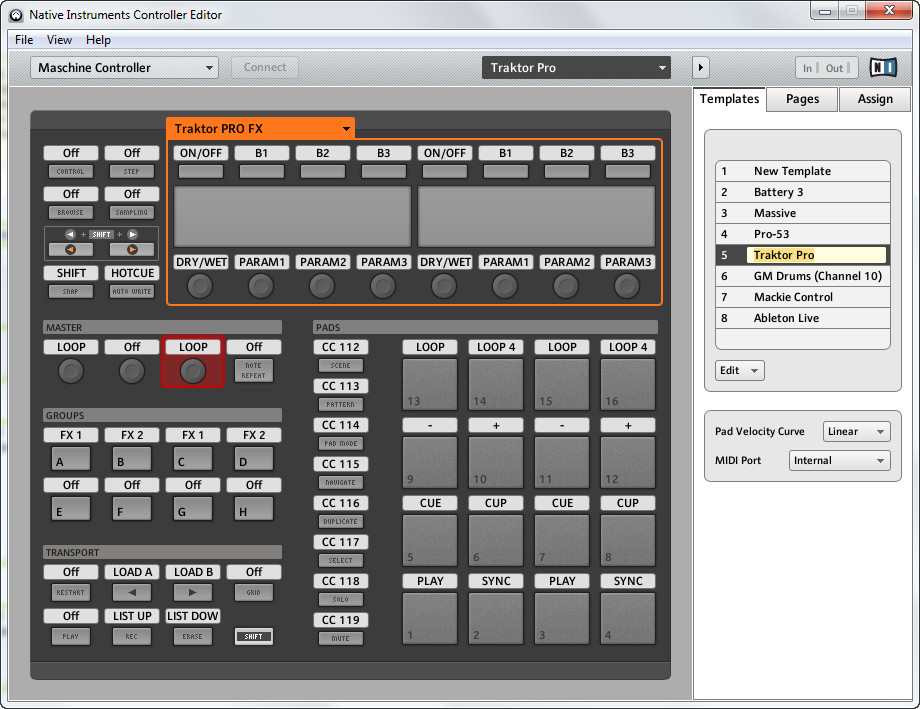
Task: Toggle the MUTE button under CC 119
Action: [340, 638]
